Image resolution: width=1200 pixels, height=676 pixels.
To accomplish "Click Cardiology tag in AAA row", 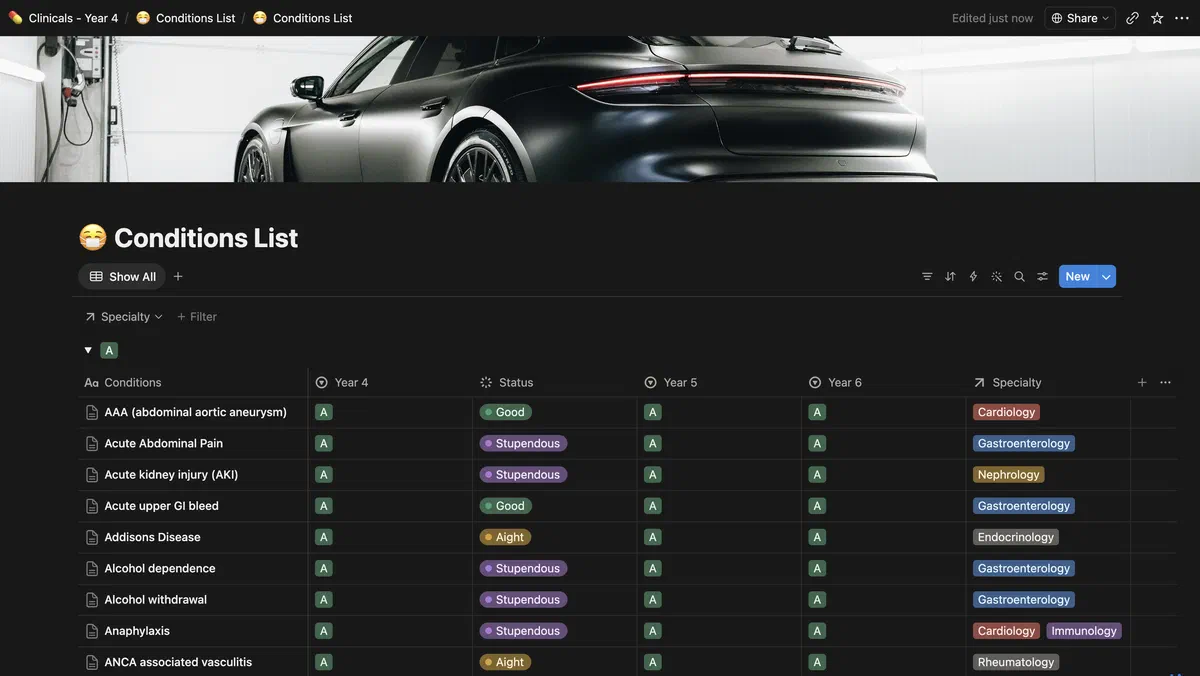I will [1006, 412].
